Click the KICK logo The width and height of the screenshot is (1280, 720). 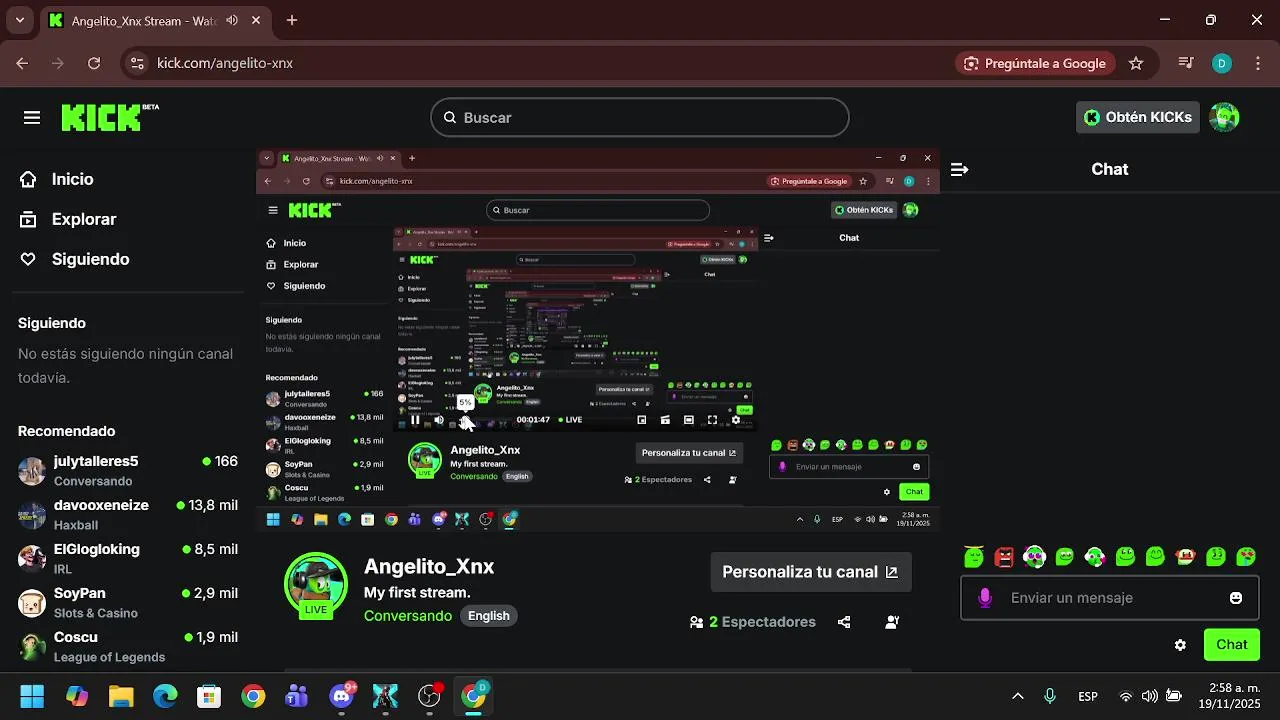[109, 117]
